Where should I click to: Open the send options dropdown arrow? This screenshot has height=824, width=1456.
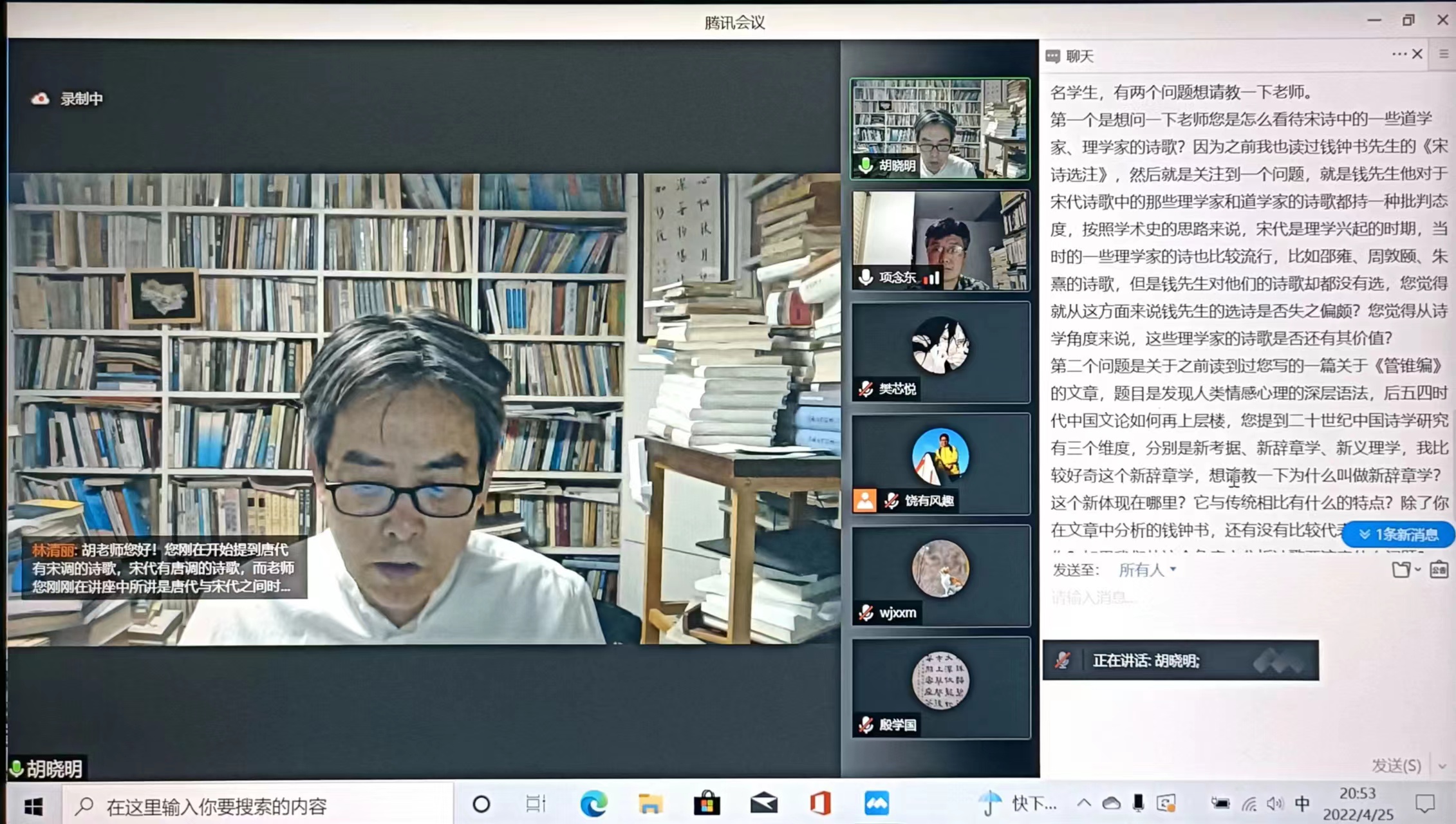[x=1442, y=765]
